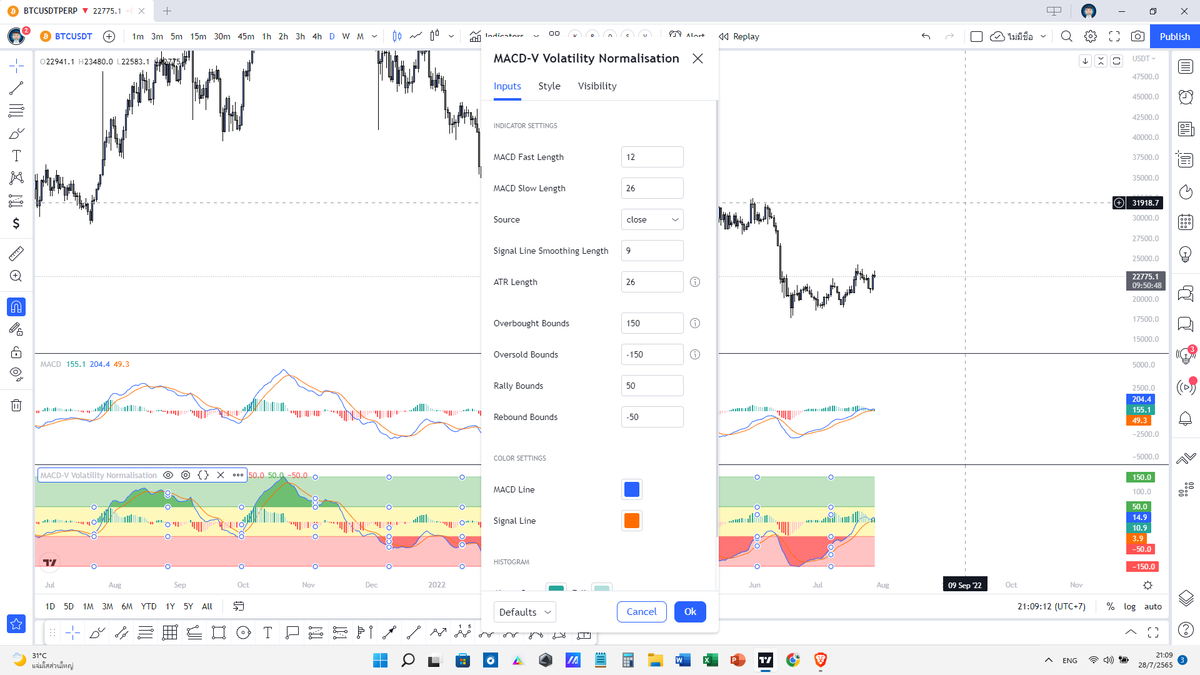Open the Signal Line orange color swatch
This screenshot has width=1200, height=675.
[632, 520]
